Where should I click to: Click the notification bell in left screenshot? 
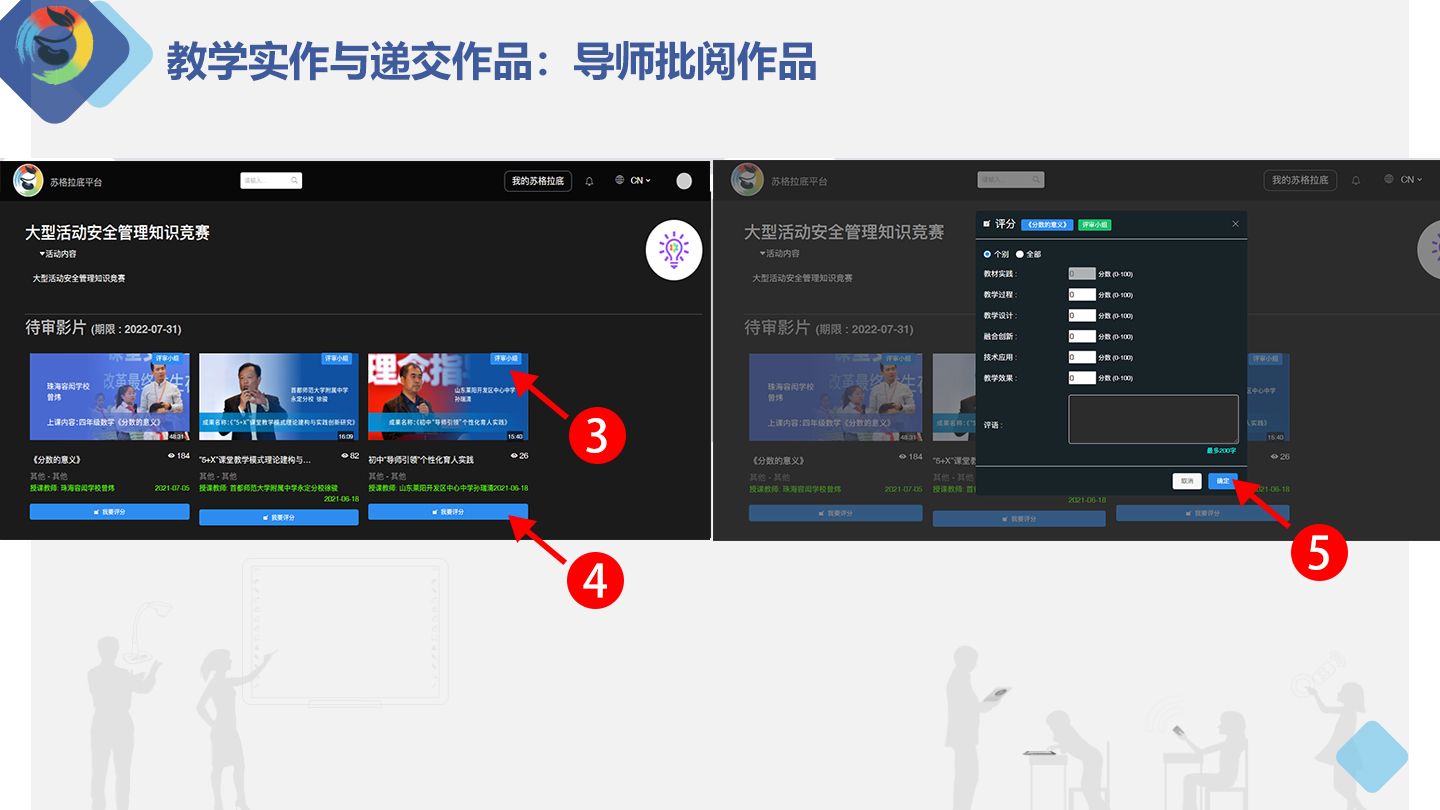coord(589,181)
